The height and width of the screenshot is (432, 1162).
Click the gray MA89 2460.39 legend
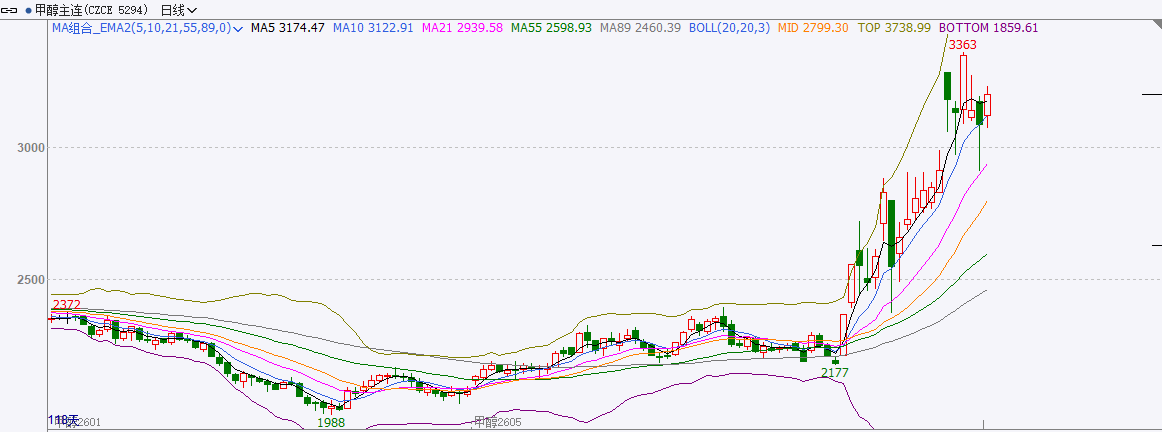(x=640, y=28)
